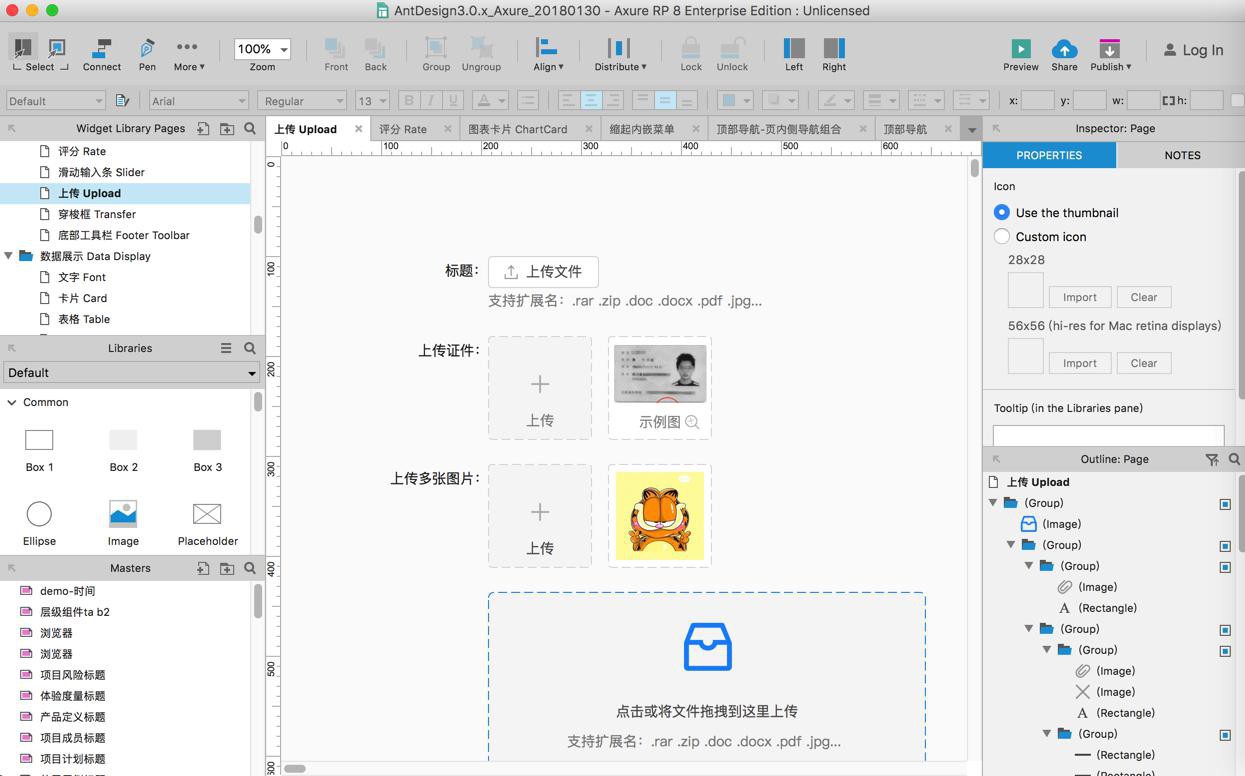Add a new page in Widget Library Pages

click(x=203, y=128)
